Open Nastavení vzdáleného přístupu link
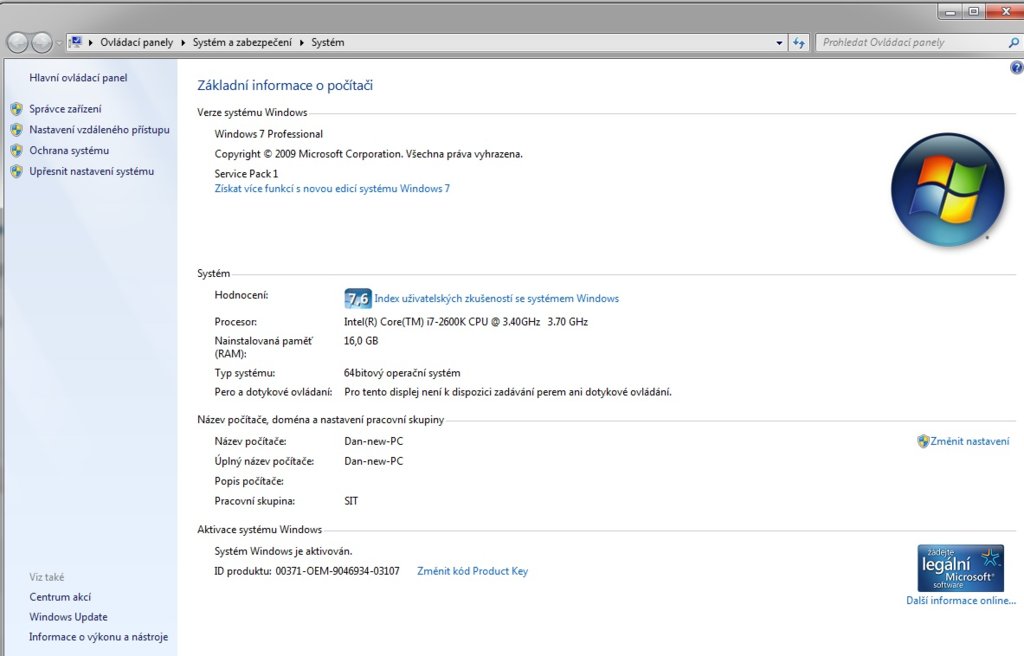This screenshot has height=656, width=1024. tap(99, 130)
